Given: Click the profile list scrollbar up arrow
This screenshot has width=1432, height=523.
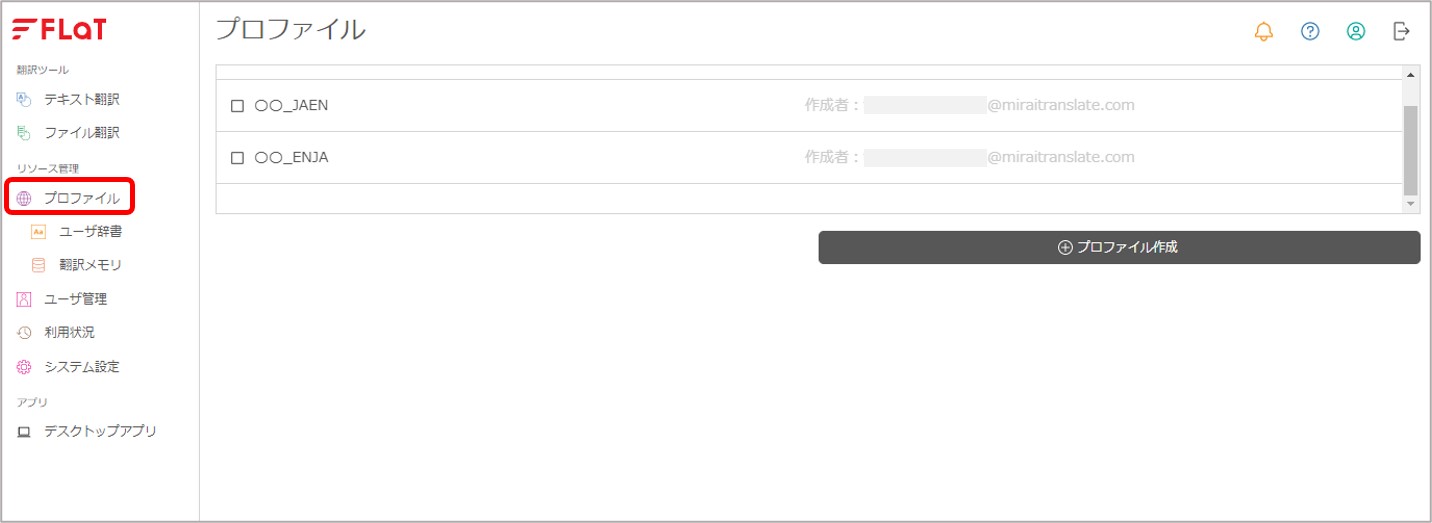Looking at the screenshot, I should (1411, 75).
